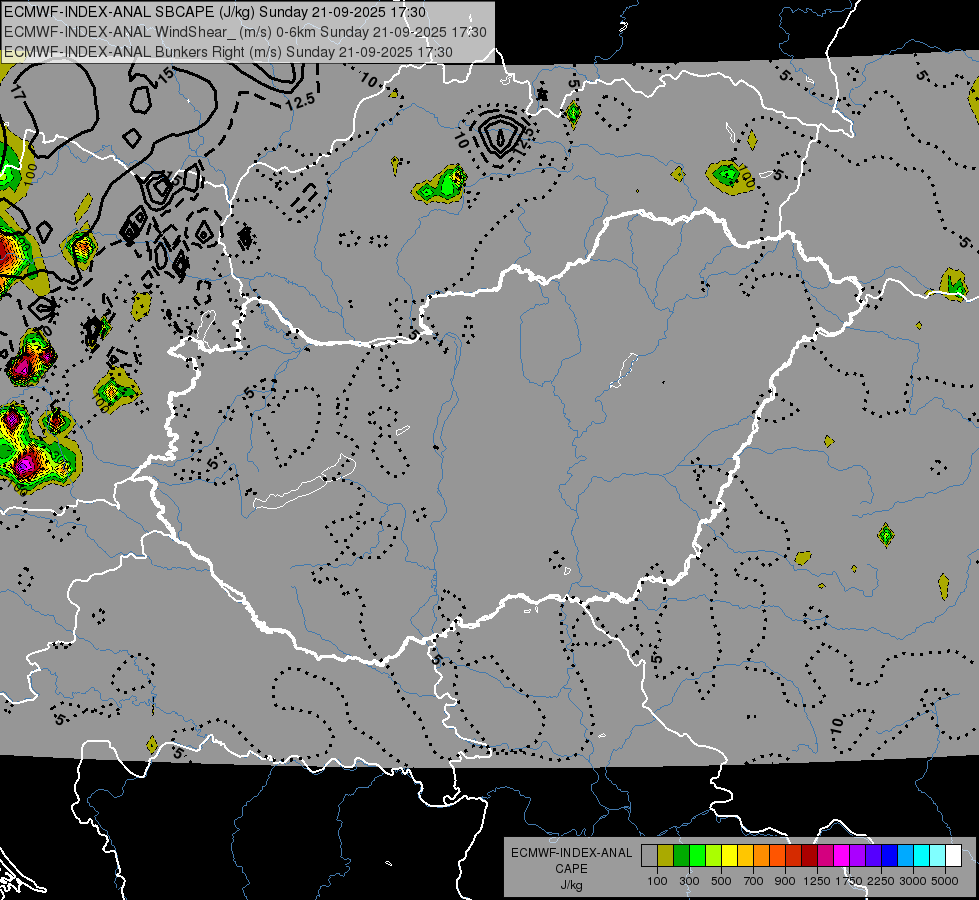Select the dark green swatch before 300

pyautogui.click(x=681, y=856)
